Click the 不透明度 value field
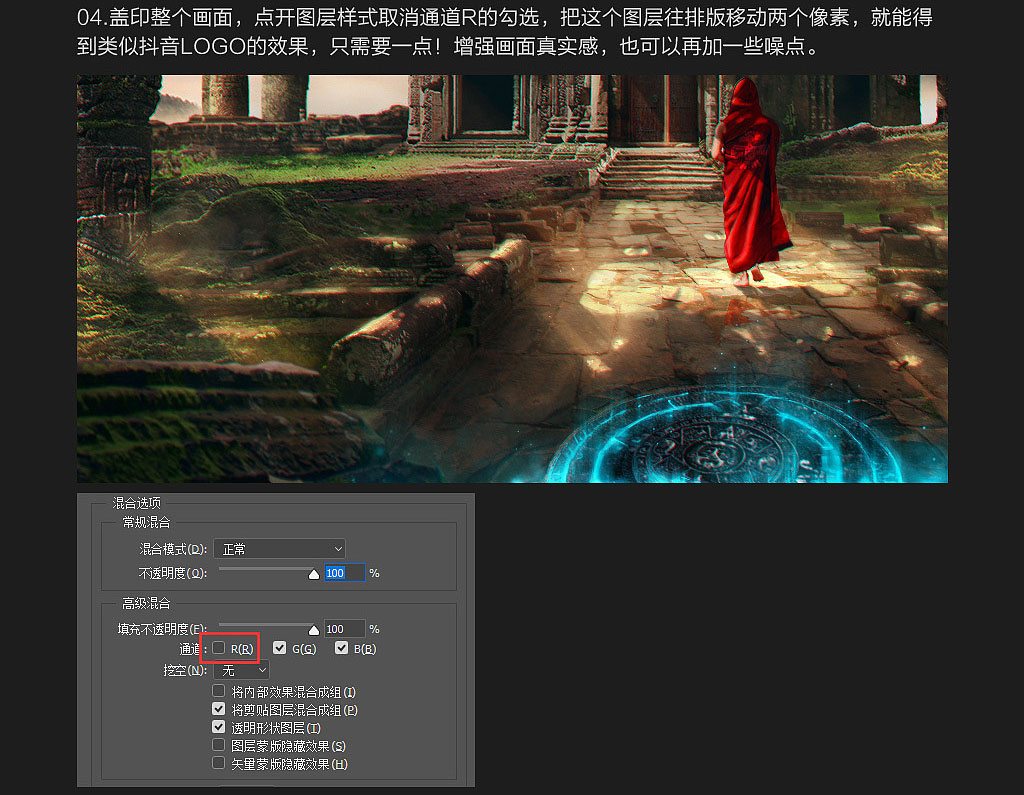Image resolution: width=1024 pixels, height=795 pixels. [x=344, y=573]
